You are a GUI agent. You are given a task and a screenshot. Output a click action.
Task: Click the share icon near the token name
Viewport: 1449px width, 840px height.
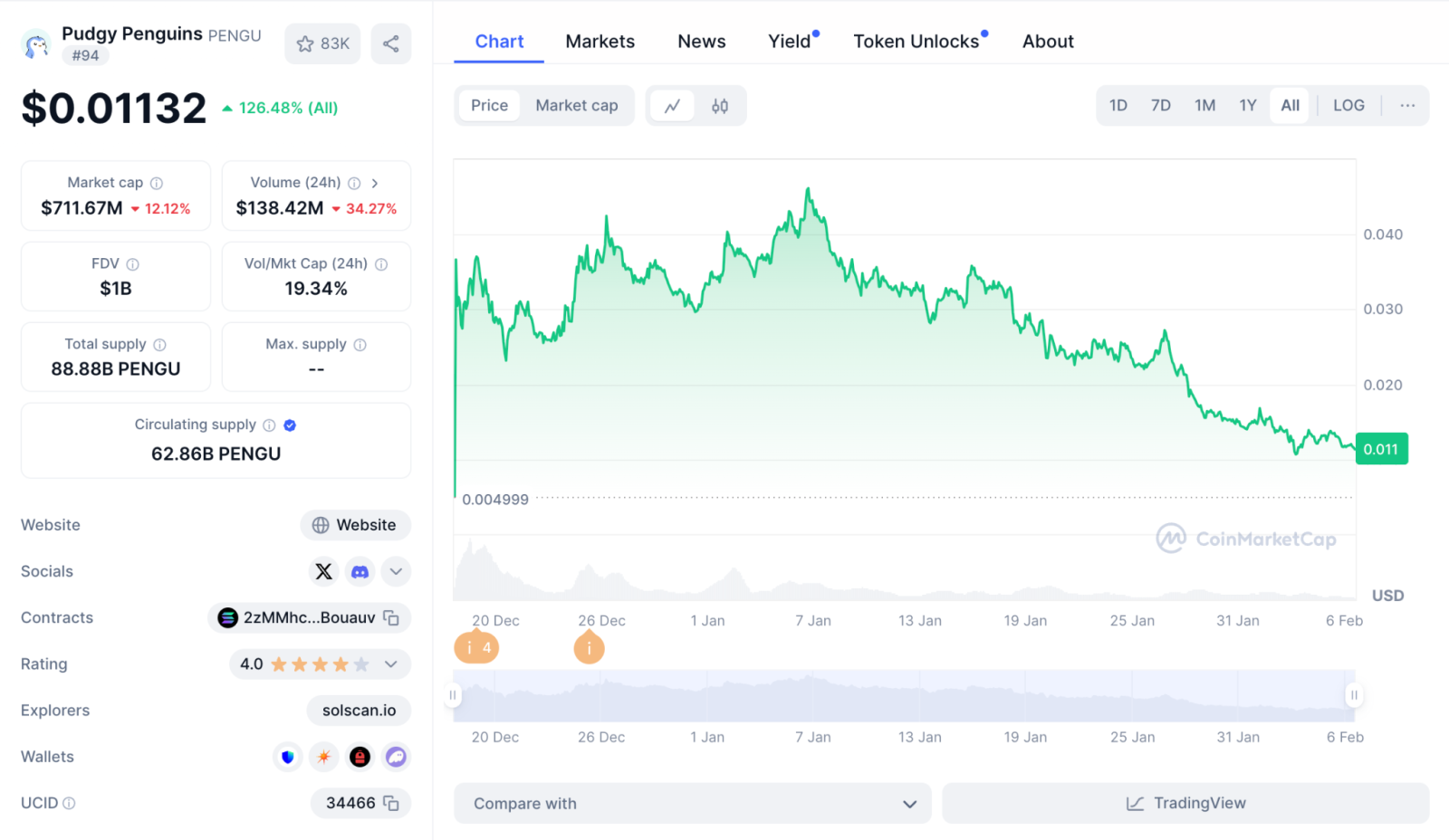coord(390,43)
